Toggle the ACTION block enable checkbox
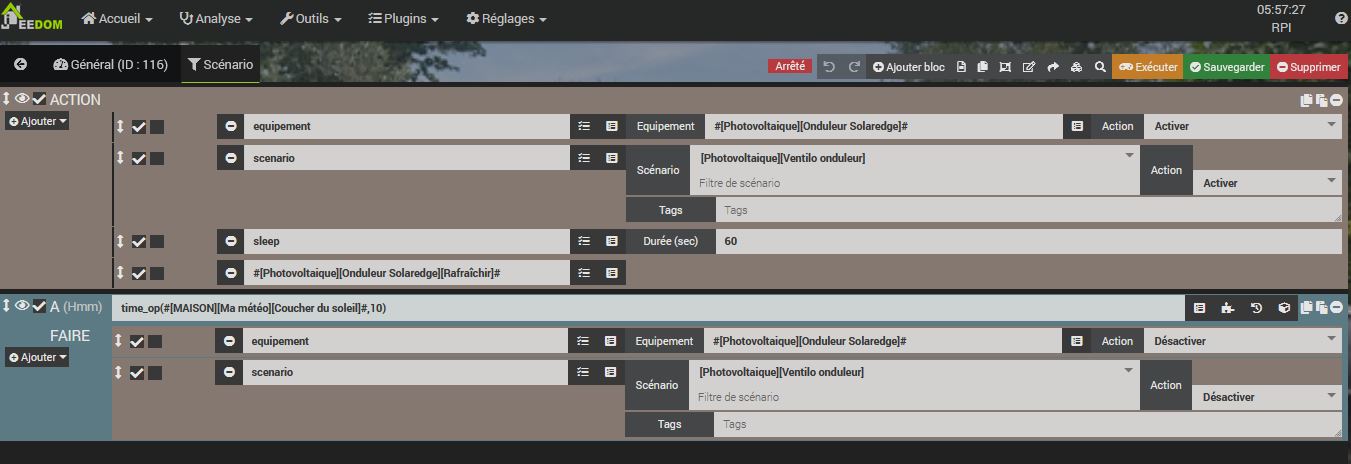The width and height of the screenshot is (1351, 464). click(x=39, y=99)
